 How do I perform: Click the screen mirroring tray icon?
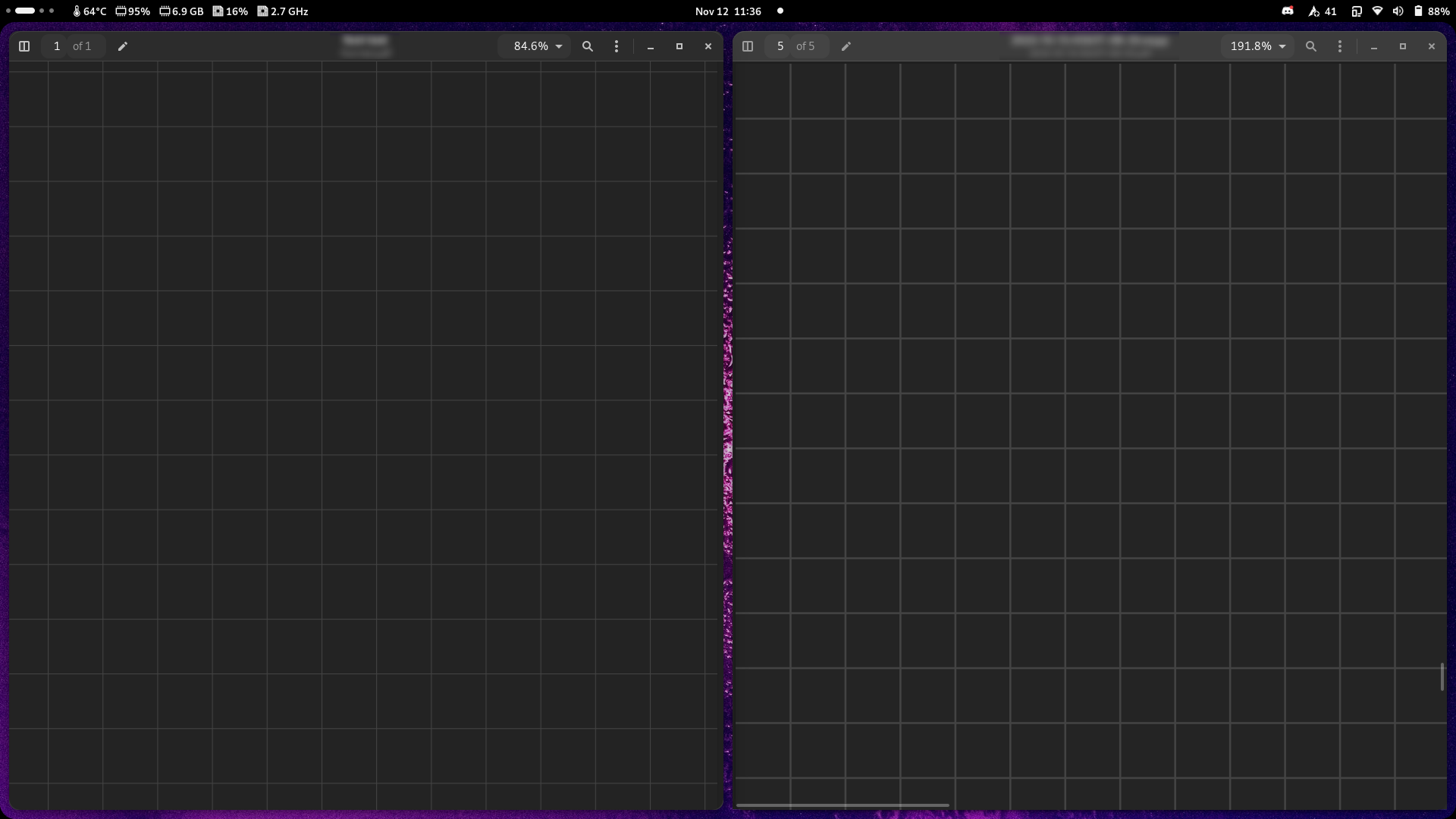click(1357, 11)
